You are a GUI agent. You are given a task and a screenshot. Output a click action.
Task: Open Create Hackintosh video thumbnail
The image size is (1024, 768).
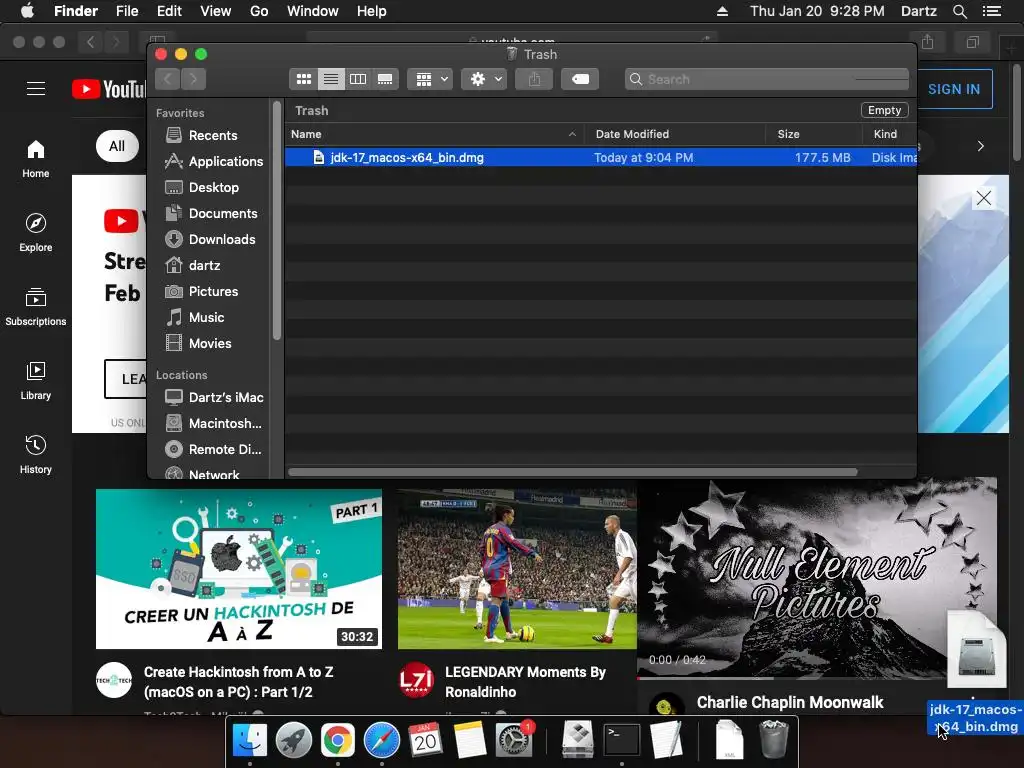tap(238, 569)
